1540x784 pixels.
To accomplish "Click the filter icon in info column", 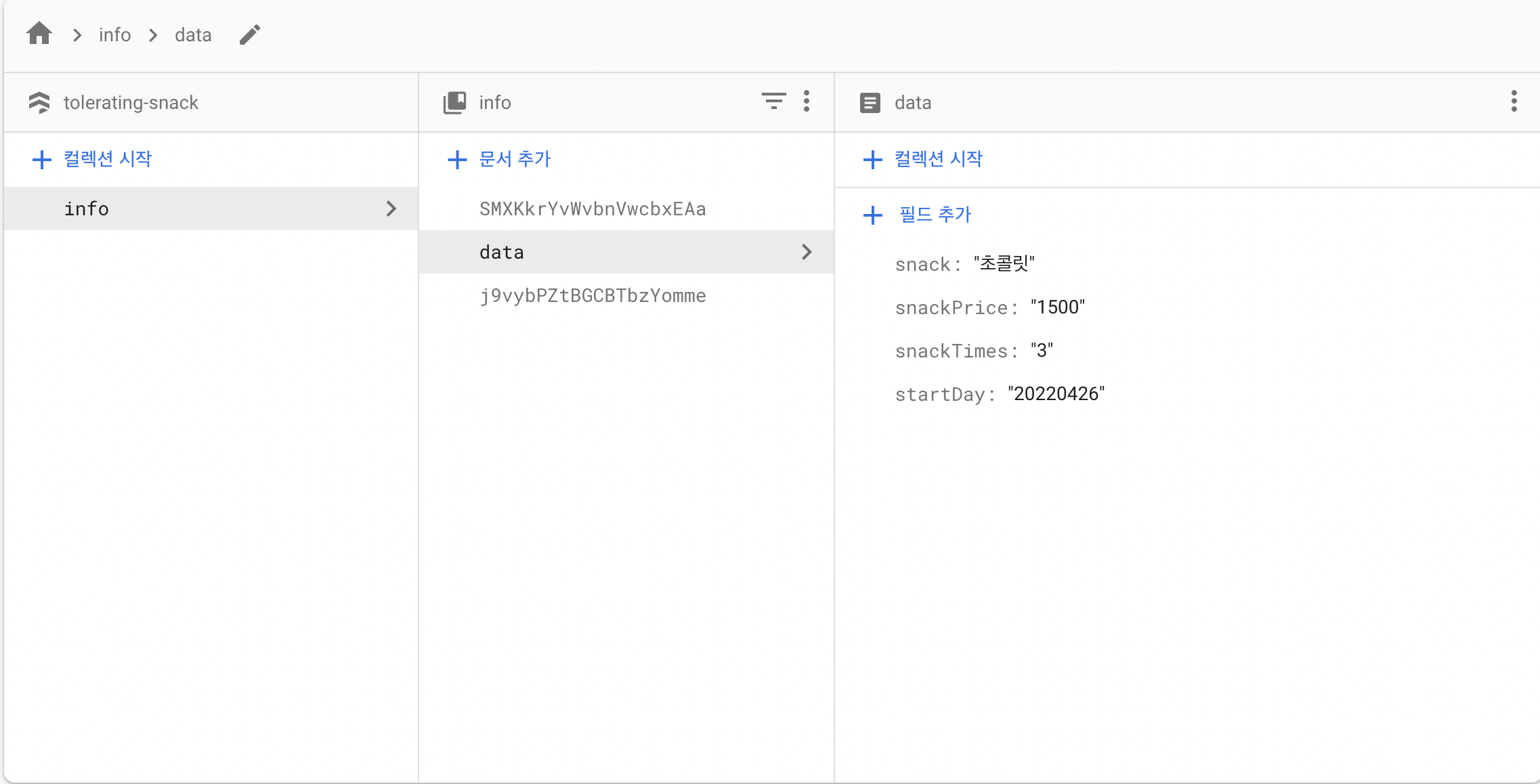I will 773,102.
